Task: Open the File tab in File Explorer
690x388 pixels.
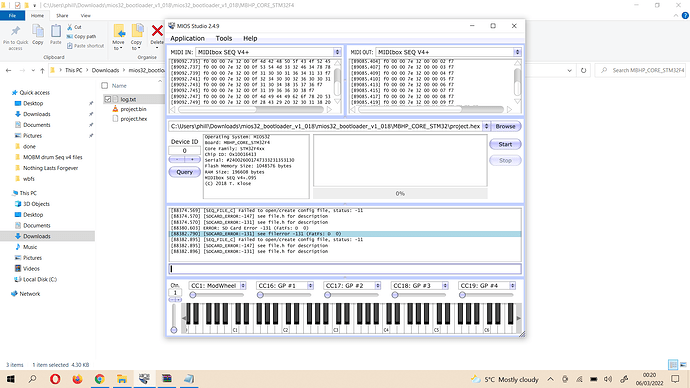Action: point(12,15)
